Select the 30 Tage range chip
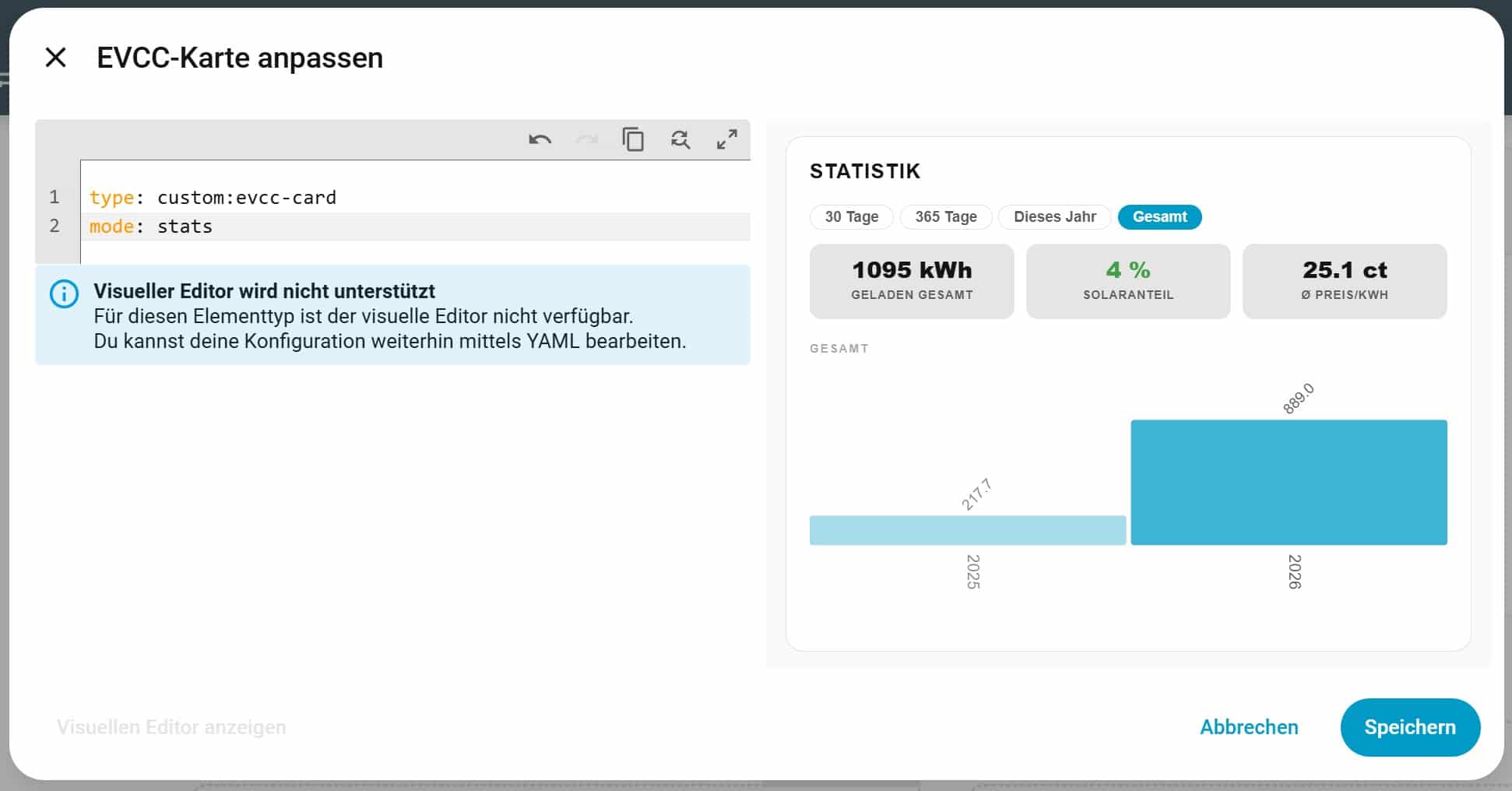The width and height of the screenshot is (1512, 791). [851, 216]
